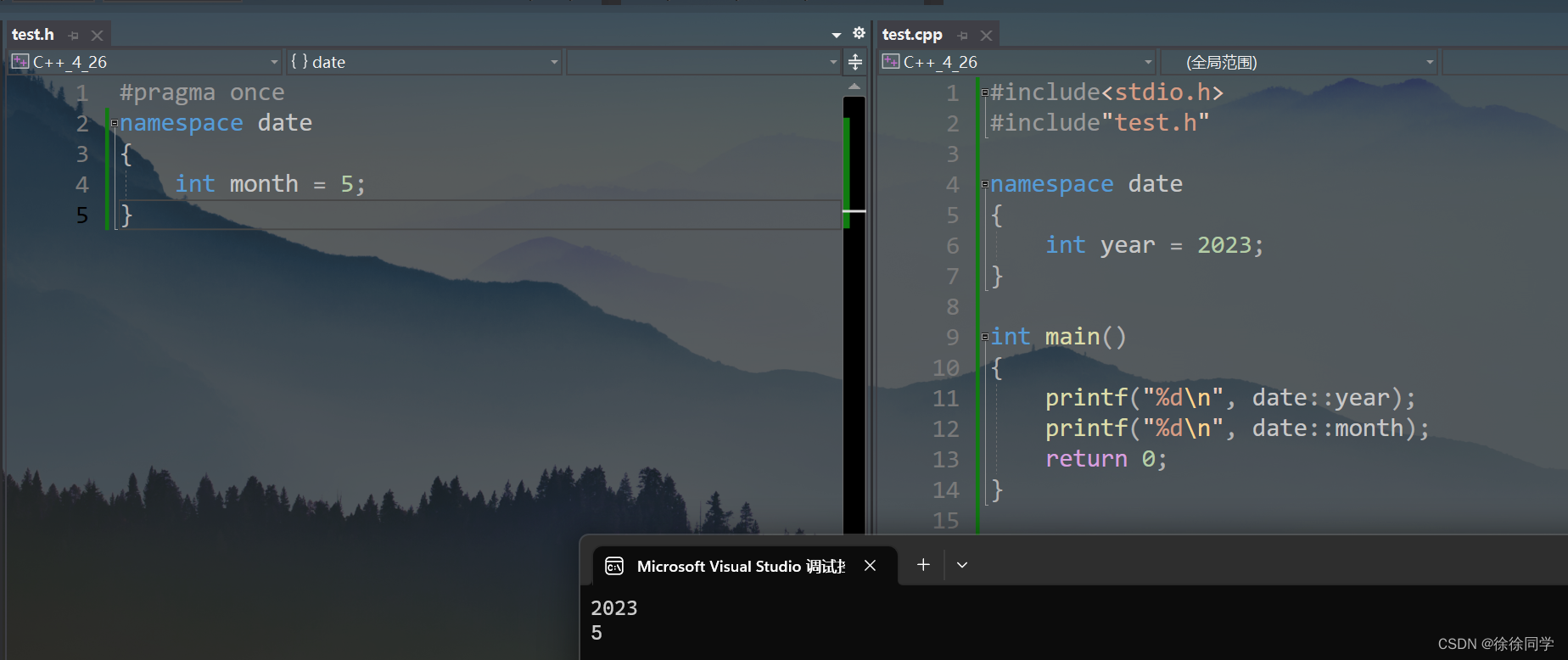The image size is (1568, 660).
Task: Click the console icon on terminal tab
Action: [x=614, y=567]
